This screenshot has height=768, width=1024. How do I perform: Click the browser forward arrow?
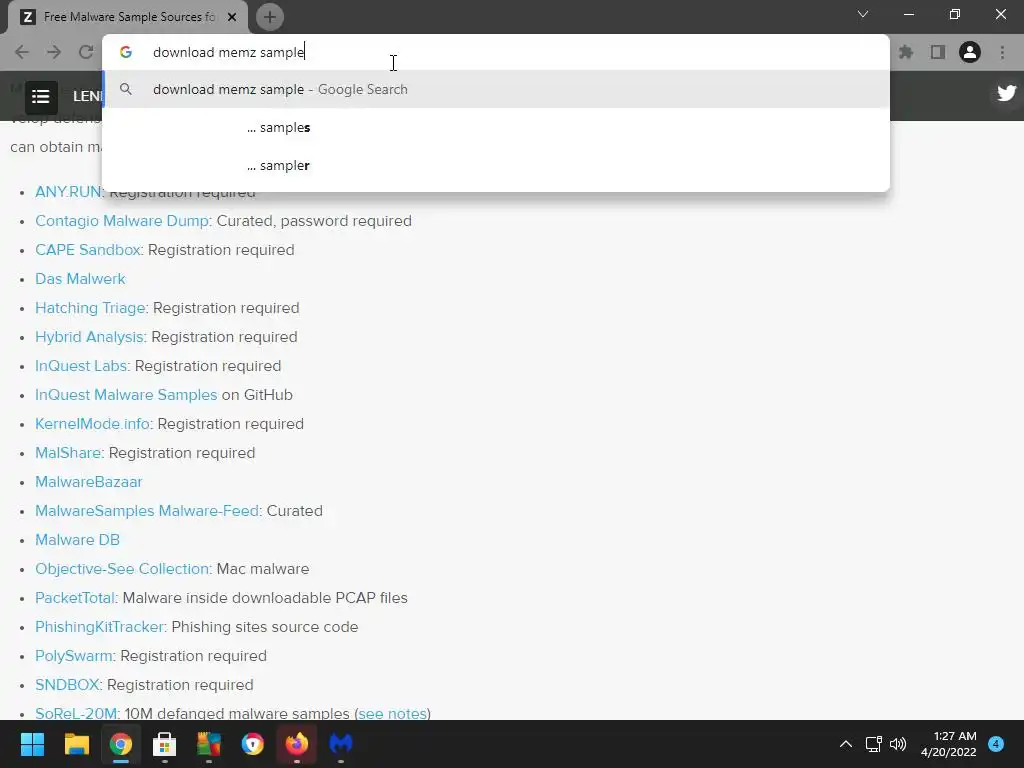click(54, 52)
